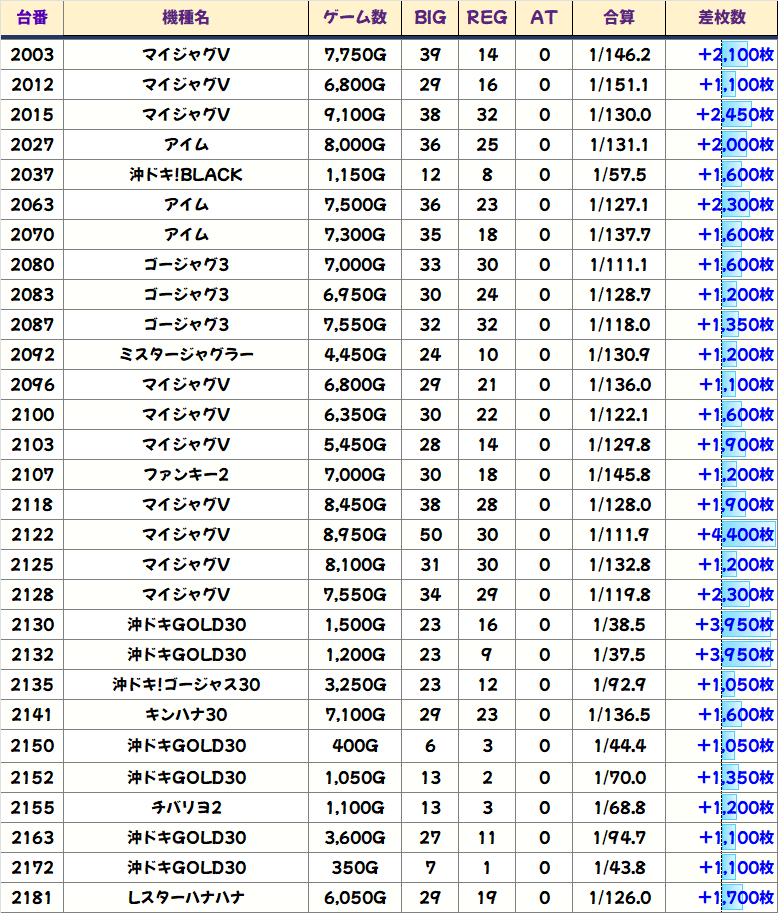The image size is (778, 913).
Task: Select machine number 2003 cell
Action: 32,55
